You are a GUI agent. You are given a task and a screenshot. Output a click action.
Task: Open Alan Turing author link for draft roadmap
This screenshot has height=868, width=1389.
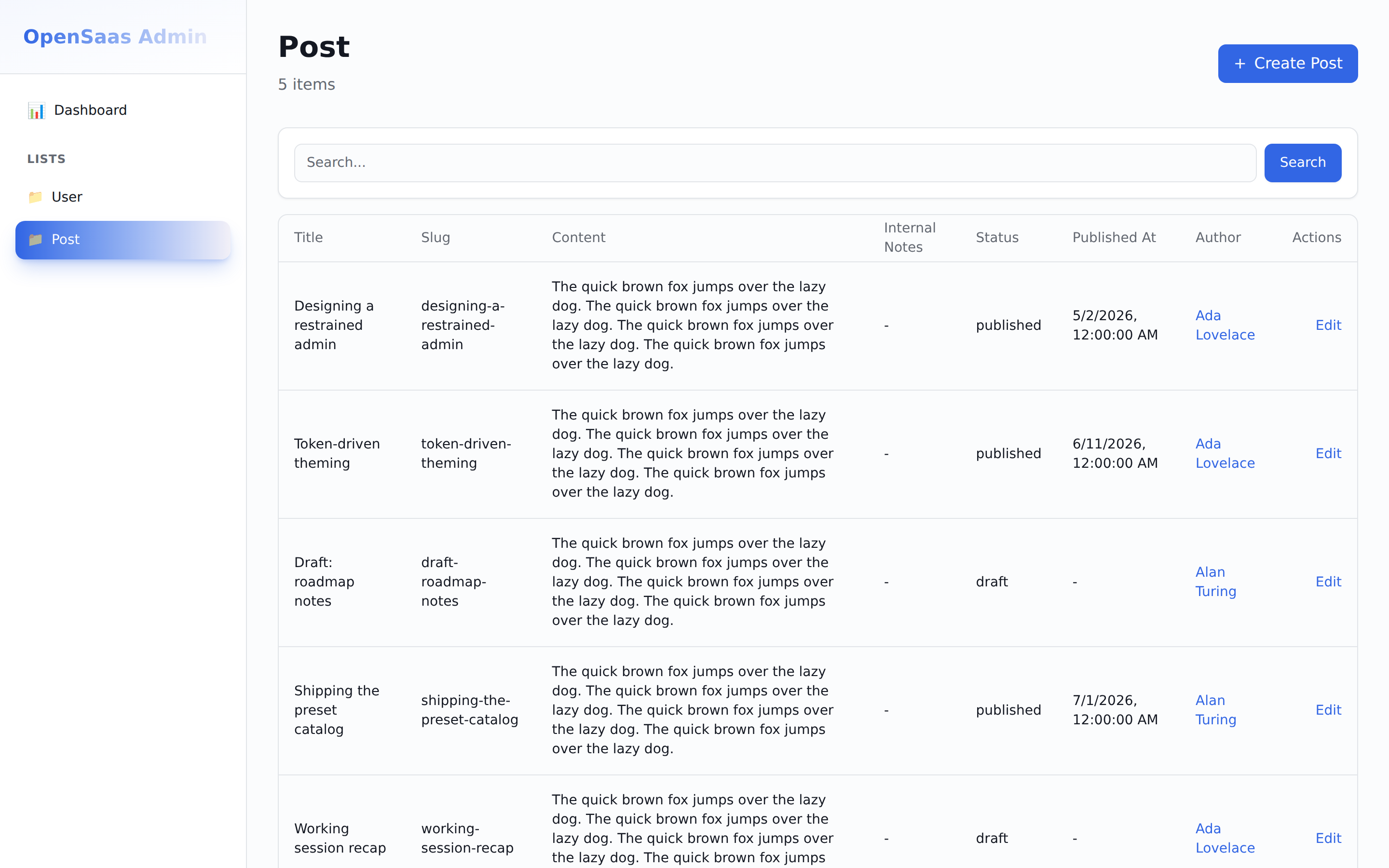coord(1216,582)
